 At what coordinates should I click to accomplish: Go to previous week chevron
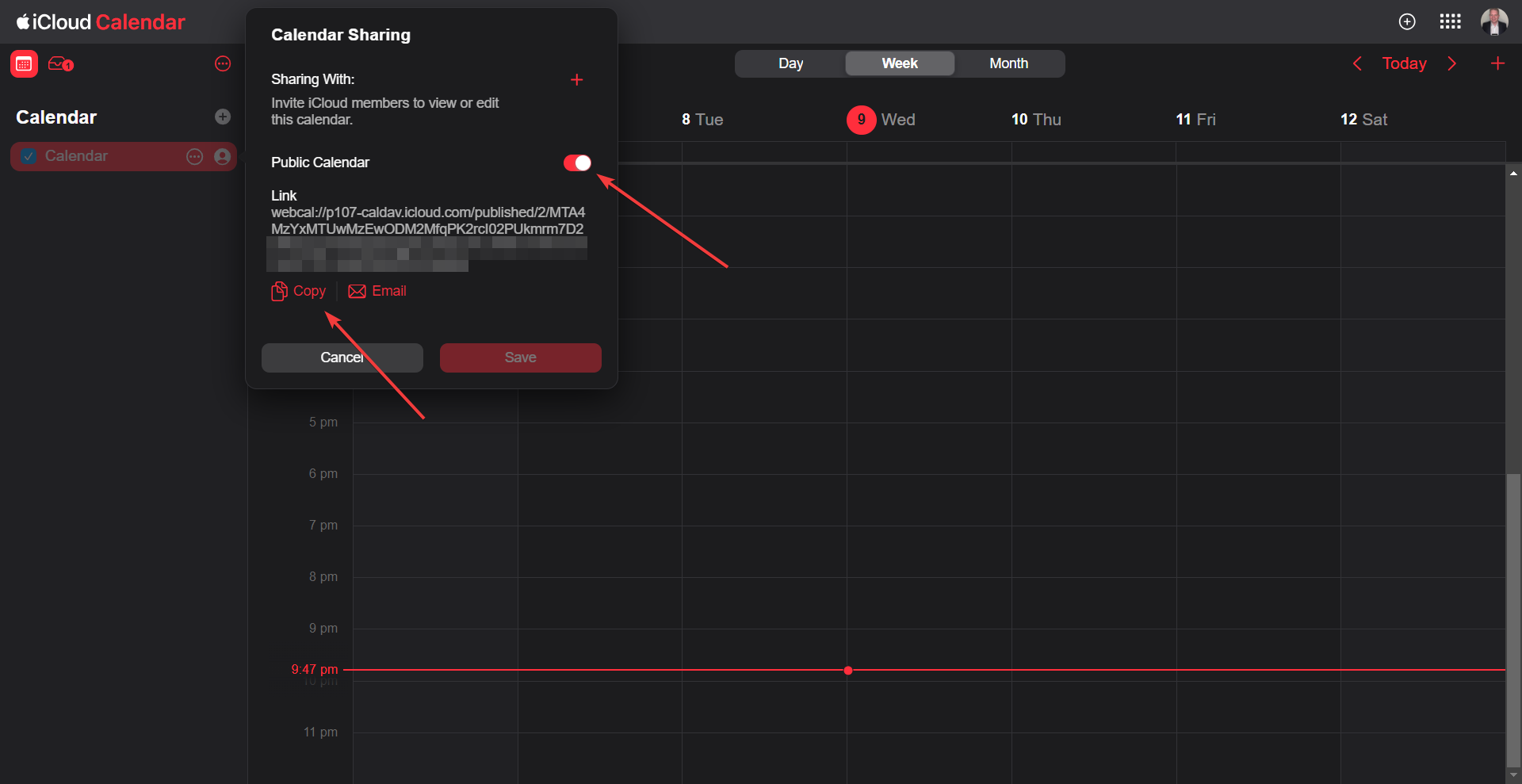1357,63
